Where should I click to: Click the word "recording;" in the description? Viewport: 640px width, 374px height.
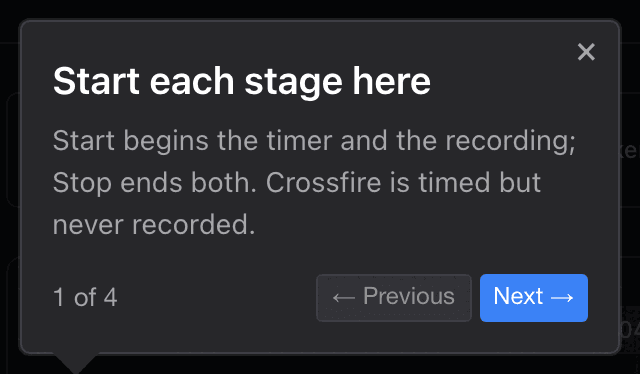[x=510, y=141]
